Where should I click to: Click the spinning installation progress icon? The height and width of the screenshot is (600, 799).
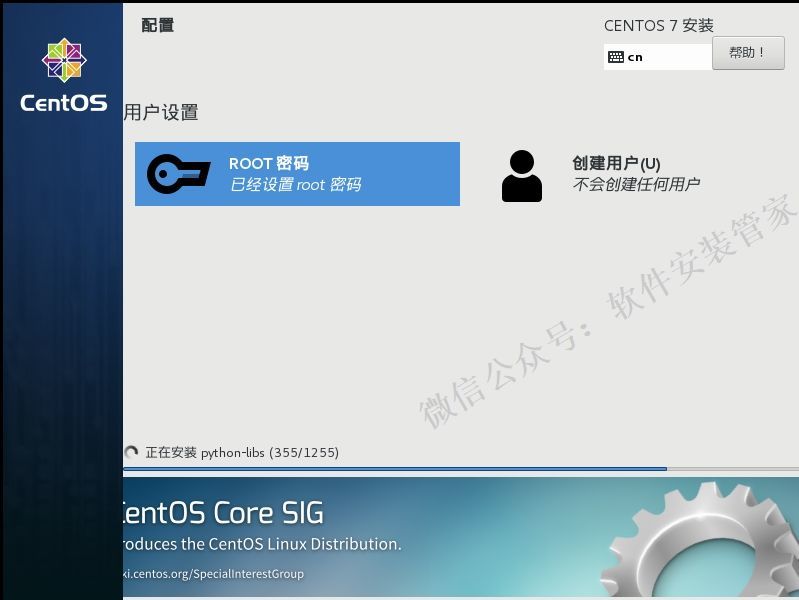tap(131, 452)
